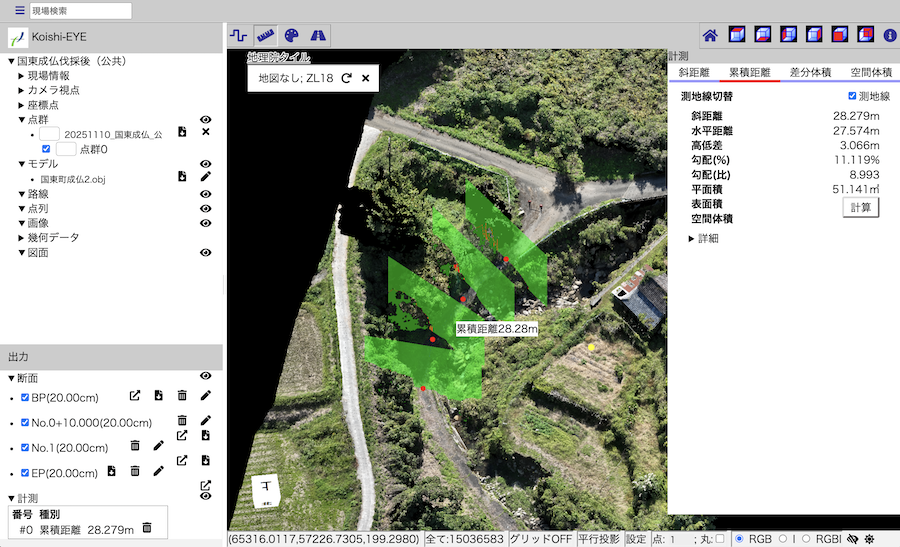Image resolution: width=900 pixels, height=547 pixels.
Task: Select the measurement ruler tool
Action: click(265, 35)
